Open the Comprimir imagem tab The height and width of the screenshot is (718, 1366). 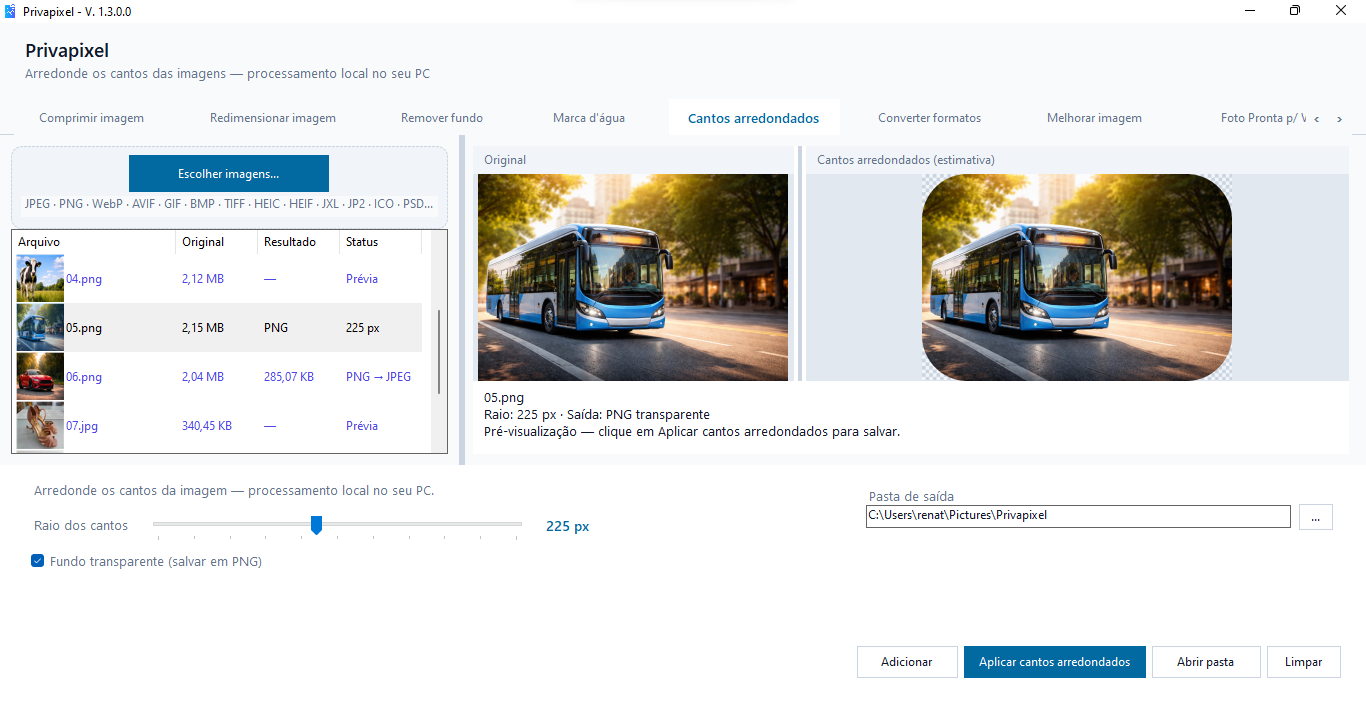pos(91,118)
